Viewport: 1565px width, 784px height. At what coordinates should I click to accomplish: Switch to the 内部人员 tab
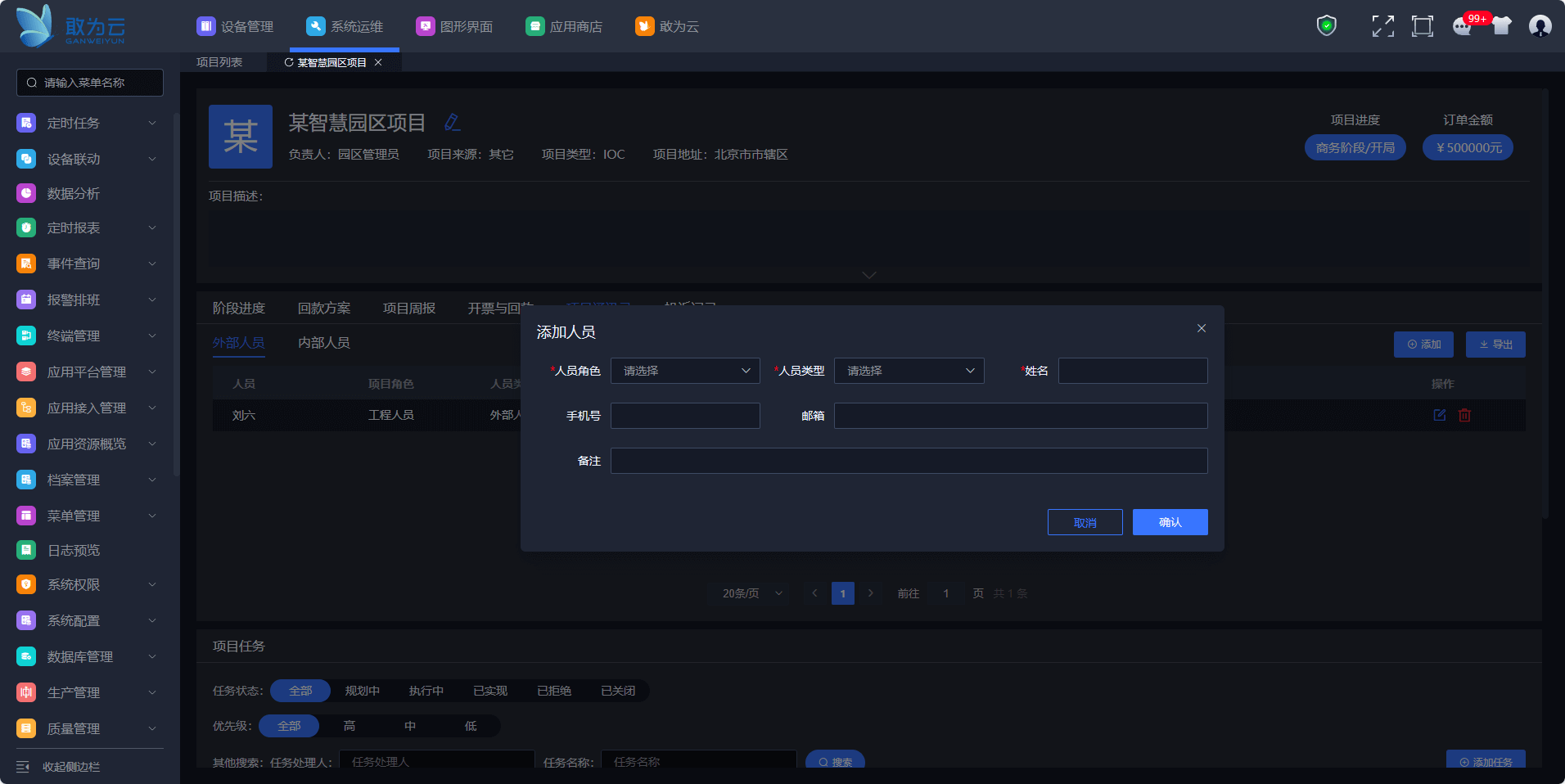[323, 343]
